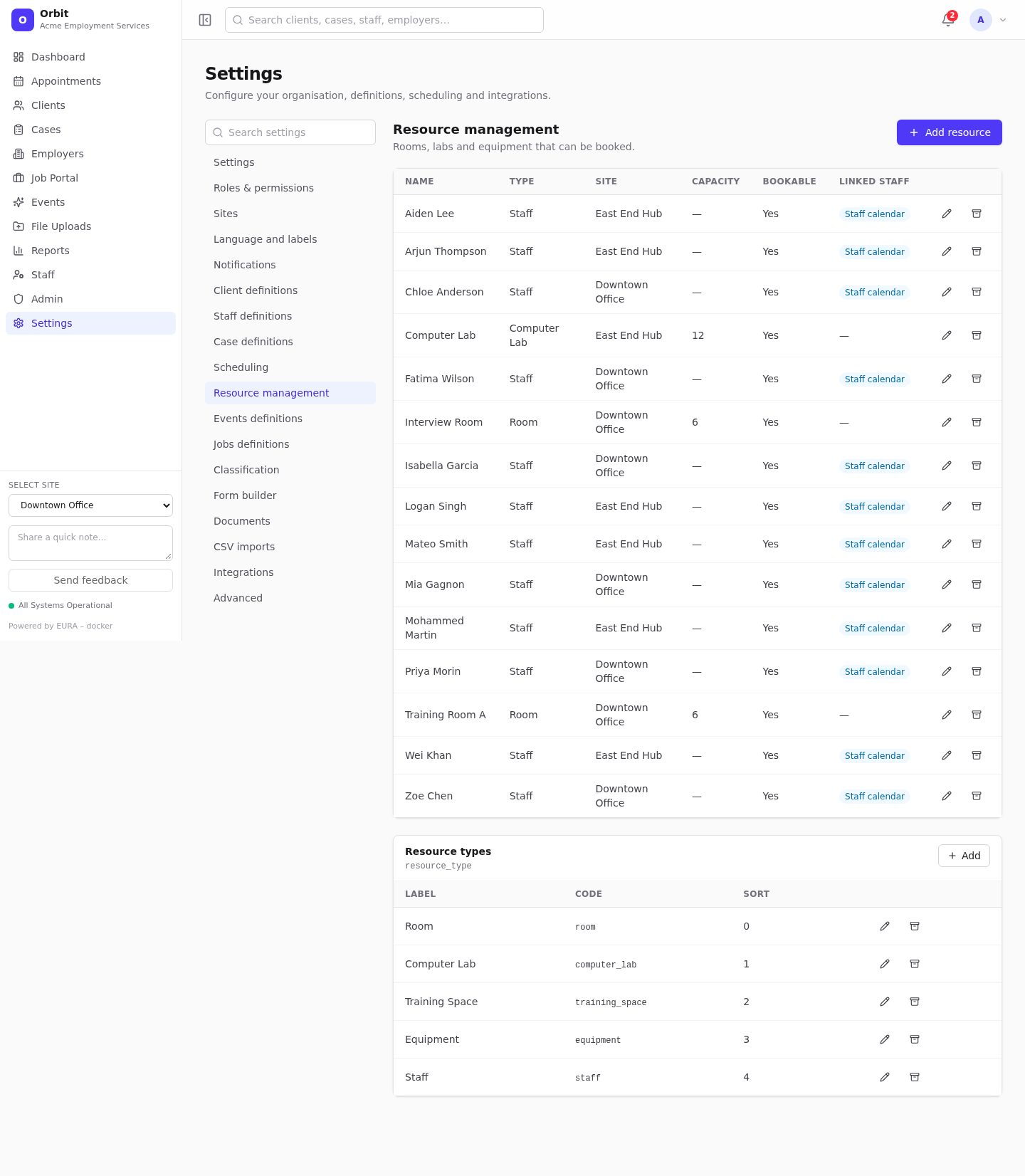Go to Dashboard in sidebar
Viewport: 1025px width, 1176px height.
(90, 57)
